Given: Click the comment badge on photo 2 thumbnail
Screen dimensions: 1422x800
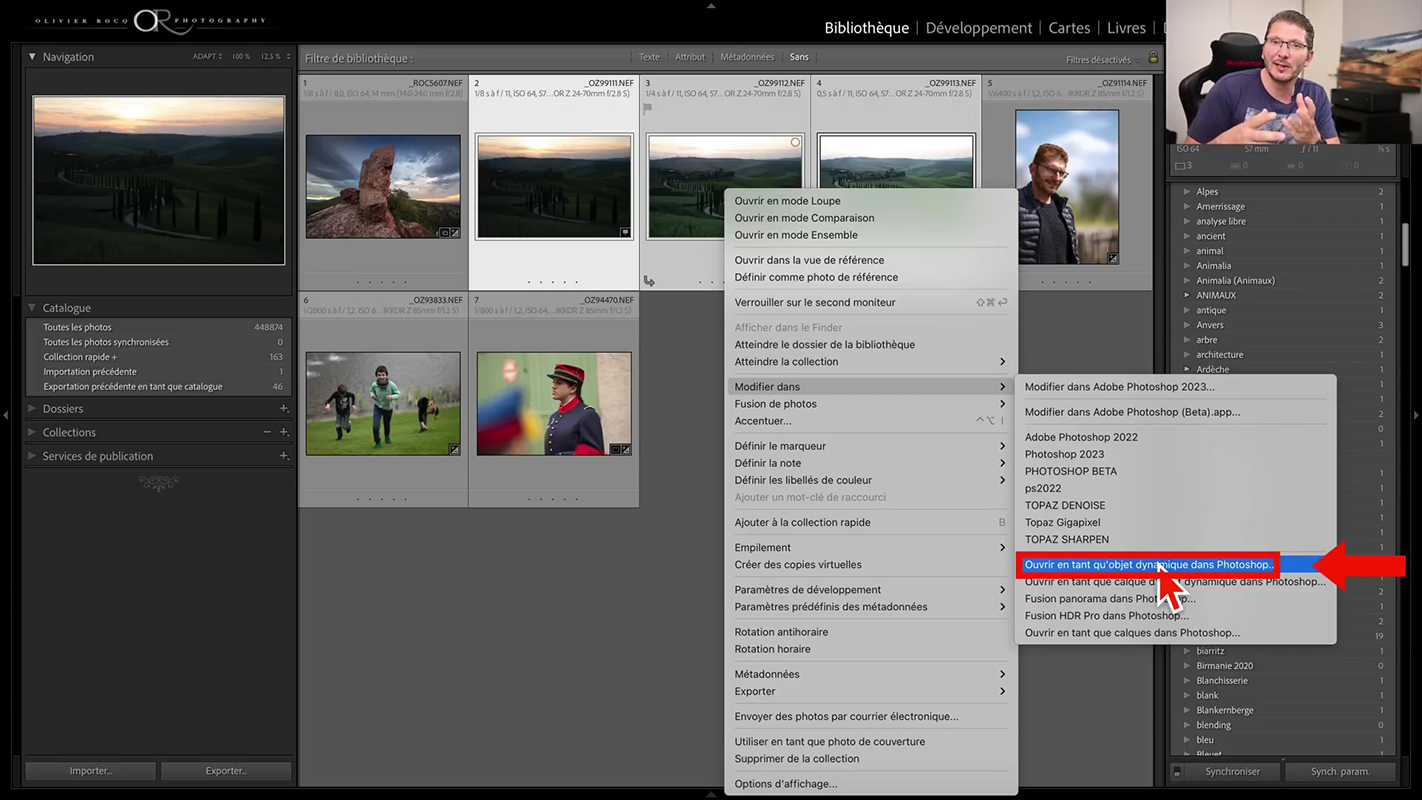Looking at the screenshot, I should click(625, 232).
